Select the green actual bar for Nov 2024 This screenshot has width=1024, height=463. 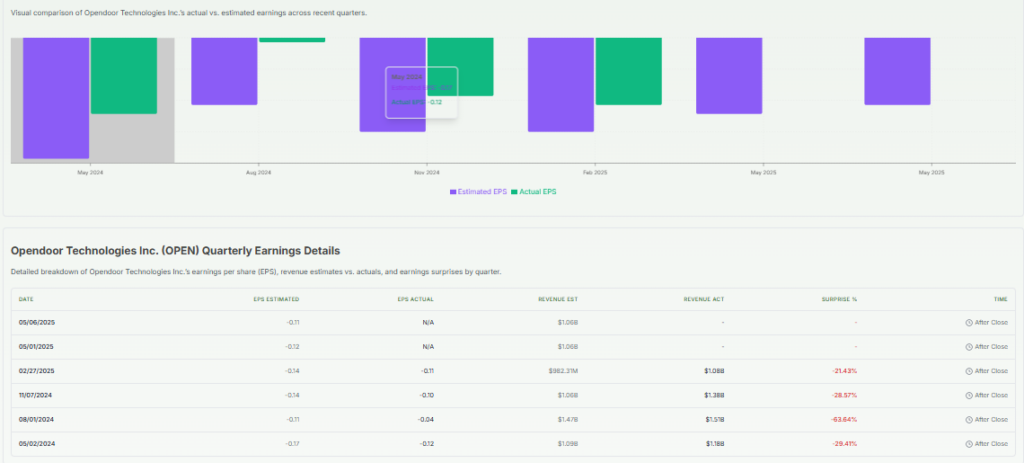pos(460,67)
